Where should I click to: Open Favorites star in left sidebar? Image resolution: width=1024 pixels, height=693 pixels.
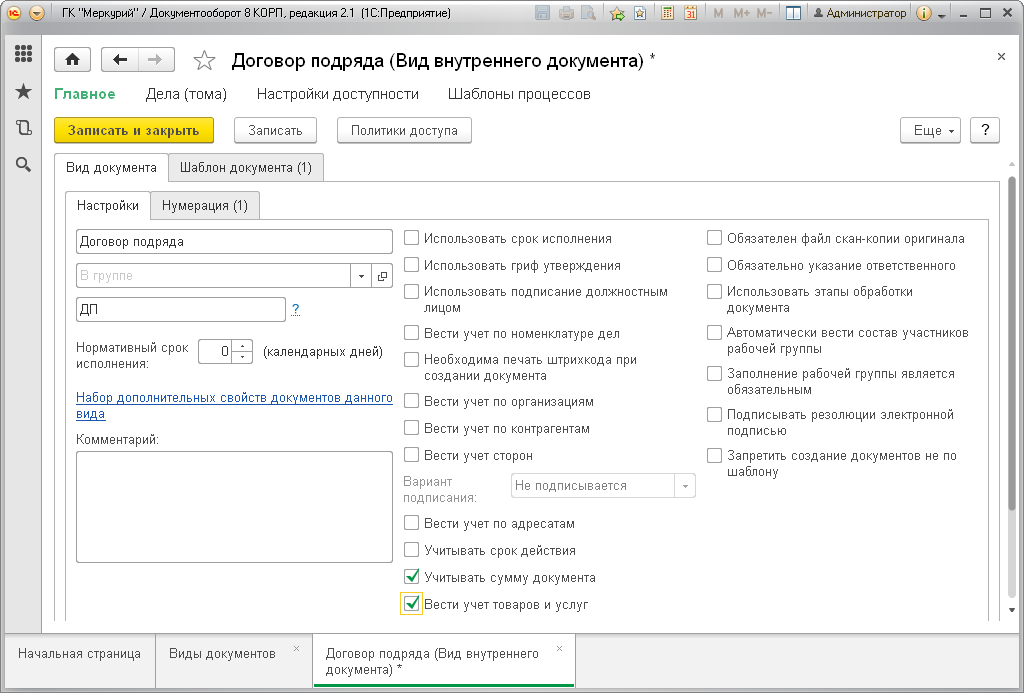coord(24,91)
